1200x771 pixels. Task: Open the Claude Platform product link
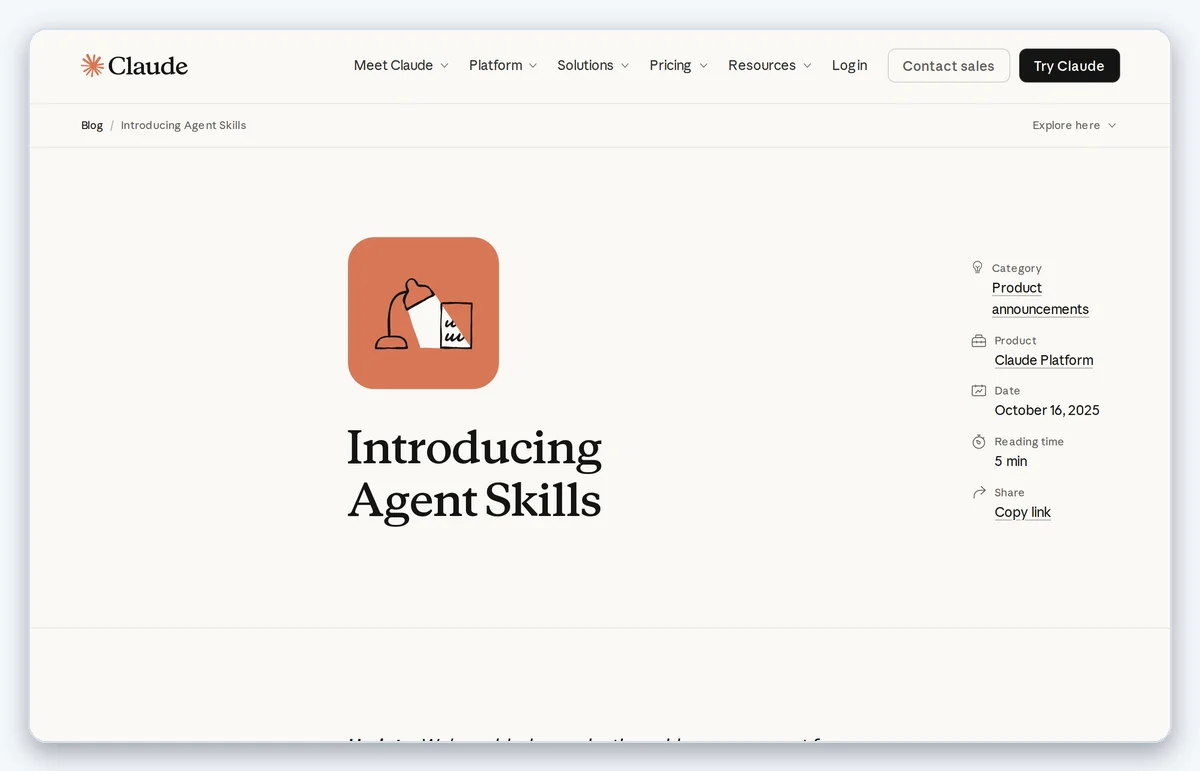pyautogui.click(x=1043, y=360)
